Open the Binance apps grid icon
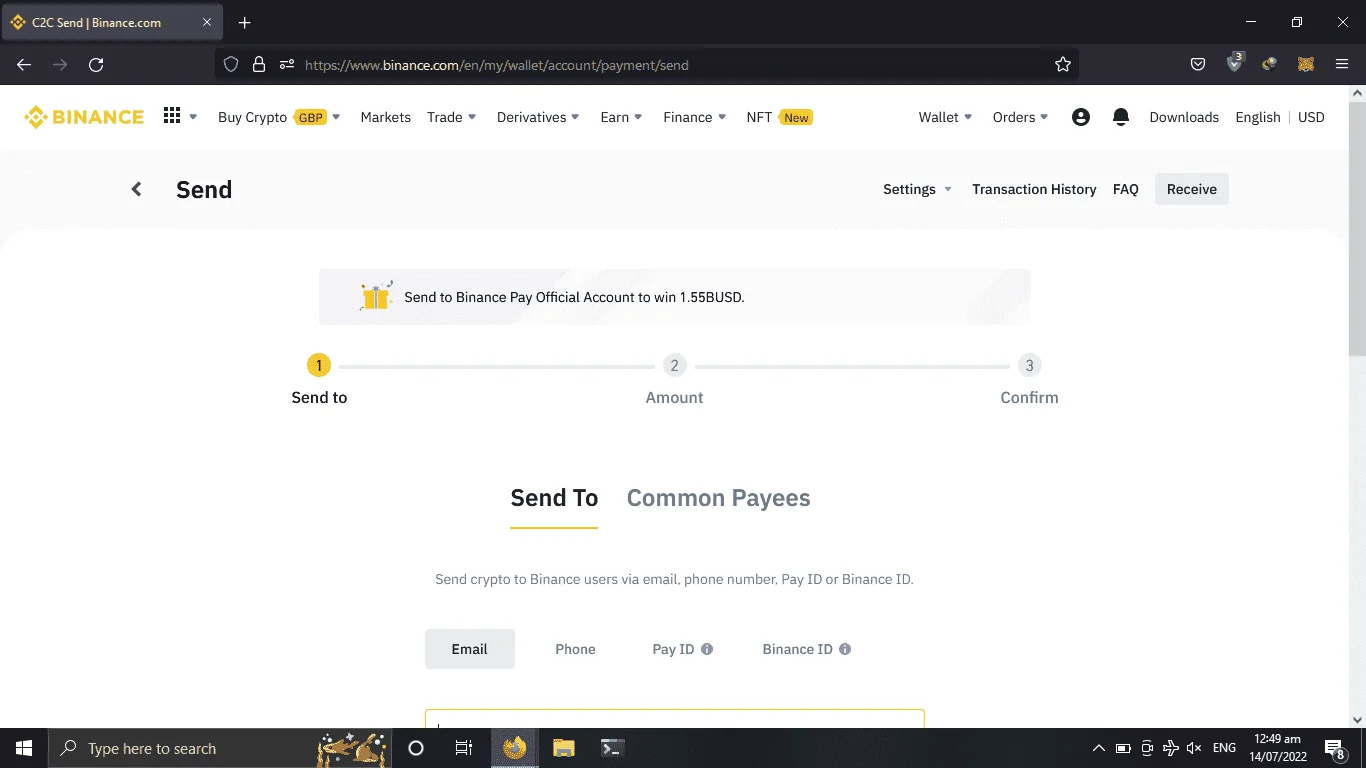The width and height of the screenshot is (1366, 768). coord(172,116)
